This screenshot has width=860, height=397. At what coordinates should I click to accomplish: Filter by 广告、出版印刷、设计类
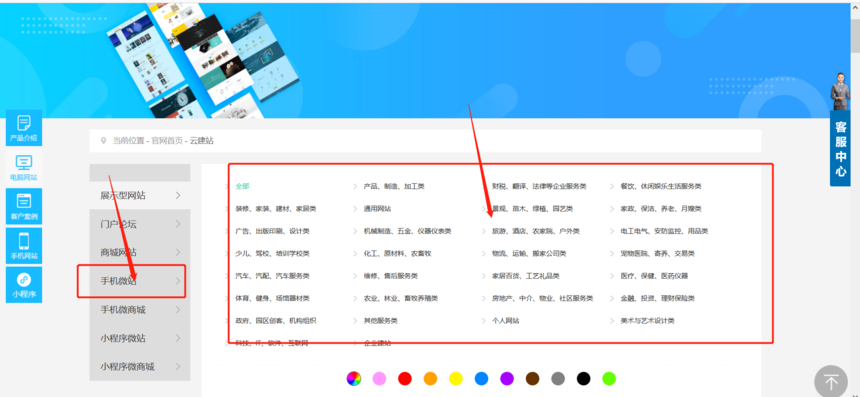pyautogui.click(x=273, y=231)
